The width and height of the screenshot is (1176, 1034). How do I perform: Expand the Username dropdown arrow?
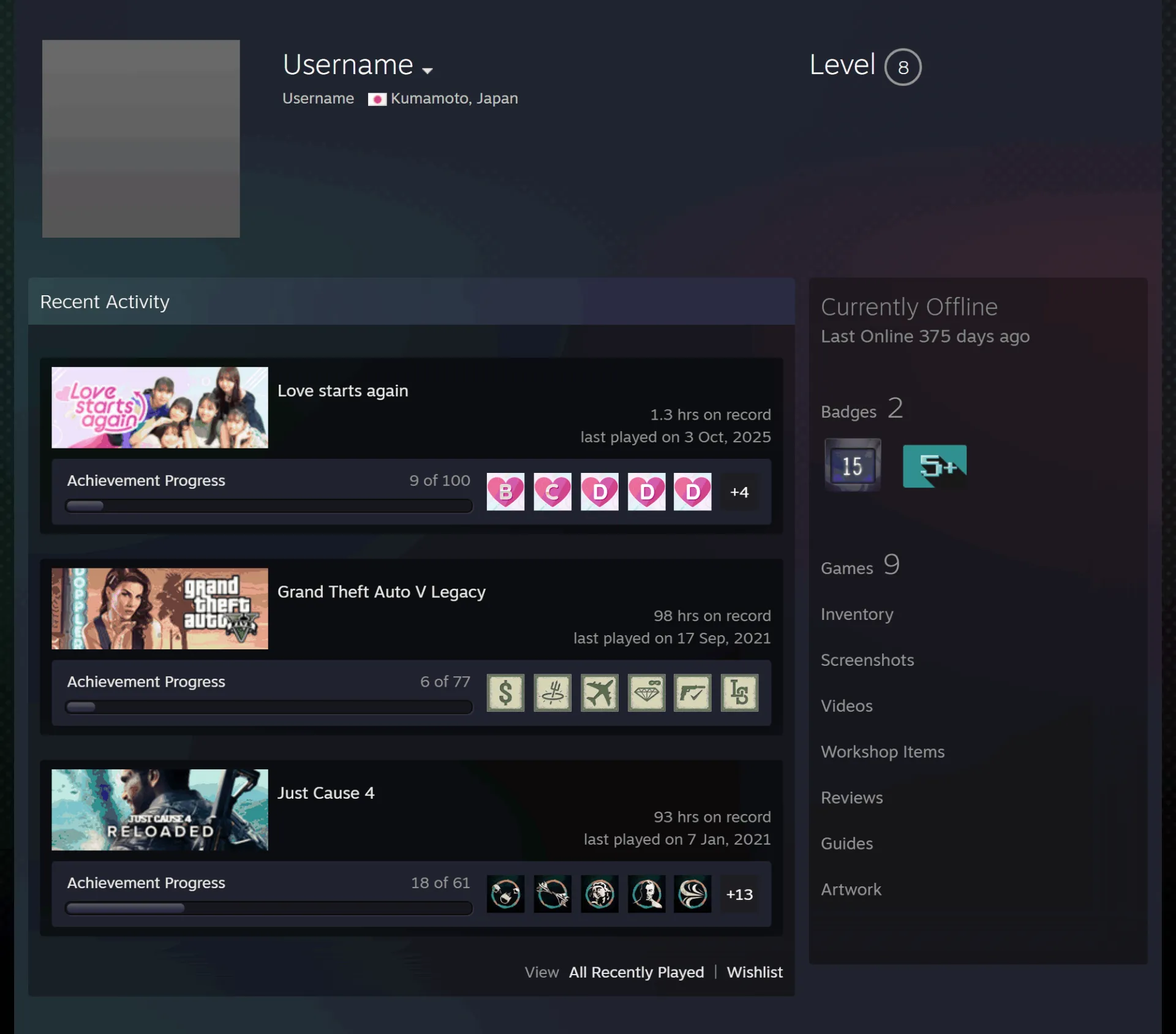[x=428, y=70]
